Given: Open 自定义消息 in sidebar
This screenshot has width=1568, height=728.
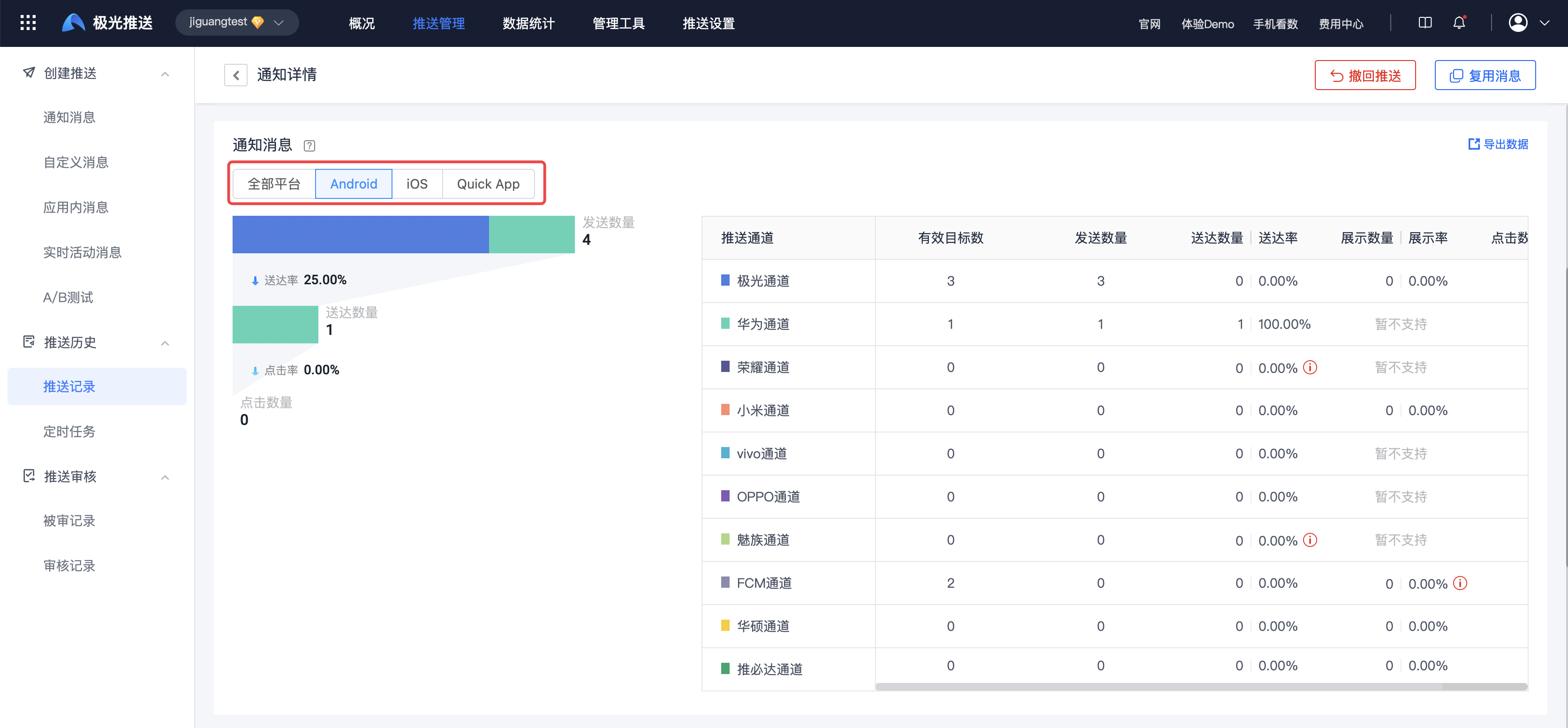Looking at the screenshot, I should point(75,162).
